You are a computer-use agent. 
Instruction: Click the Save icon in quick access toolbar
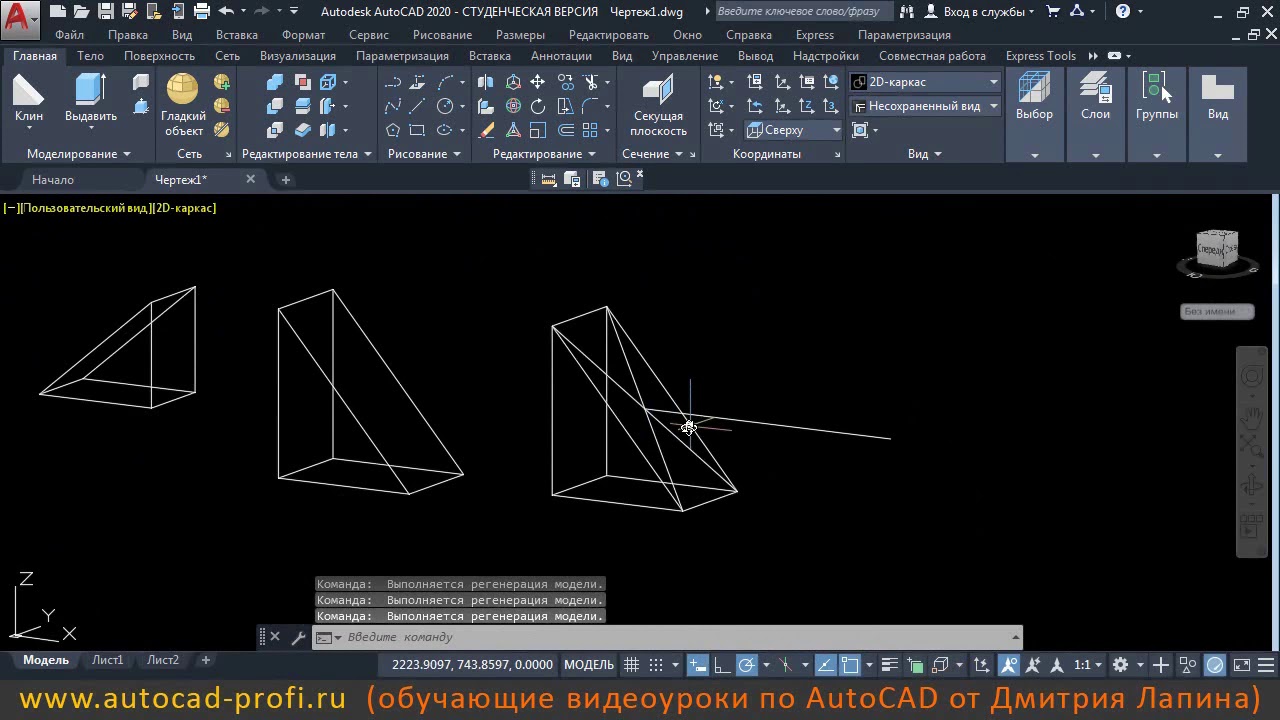[105, 12]
